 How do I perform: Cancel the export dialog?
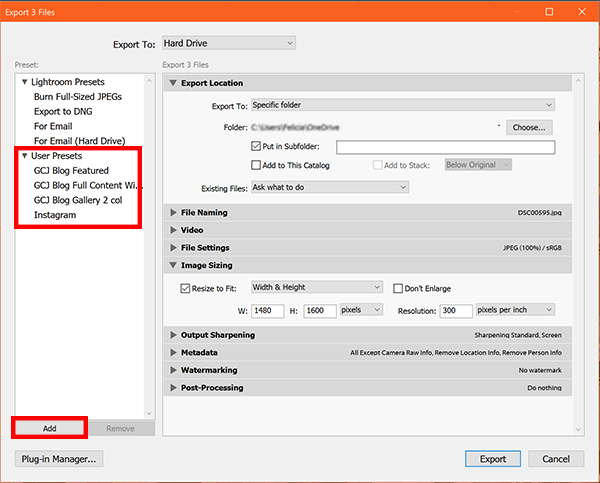tap(556, 459)
